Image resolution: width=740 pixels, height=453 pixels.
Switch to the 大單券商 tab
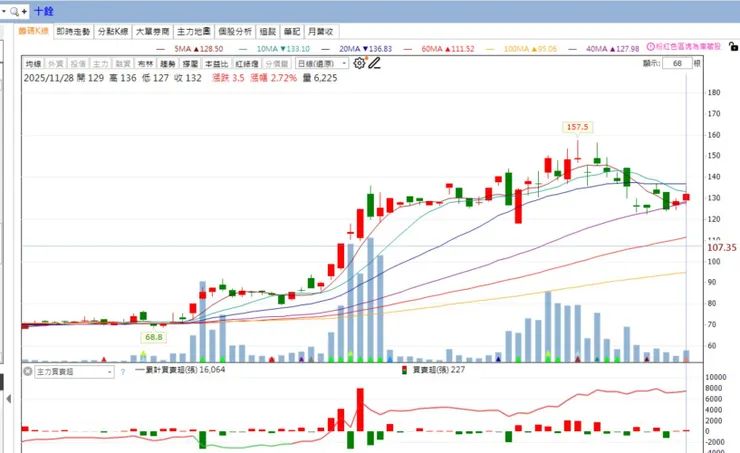point(152,32)
